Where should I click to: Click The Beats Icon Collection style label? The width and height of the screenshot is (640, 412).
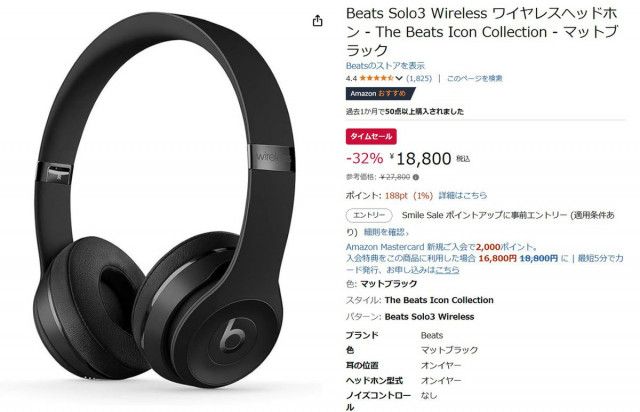pyautogui.click(x=439, y=300)
